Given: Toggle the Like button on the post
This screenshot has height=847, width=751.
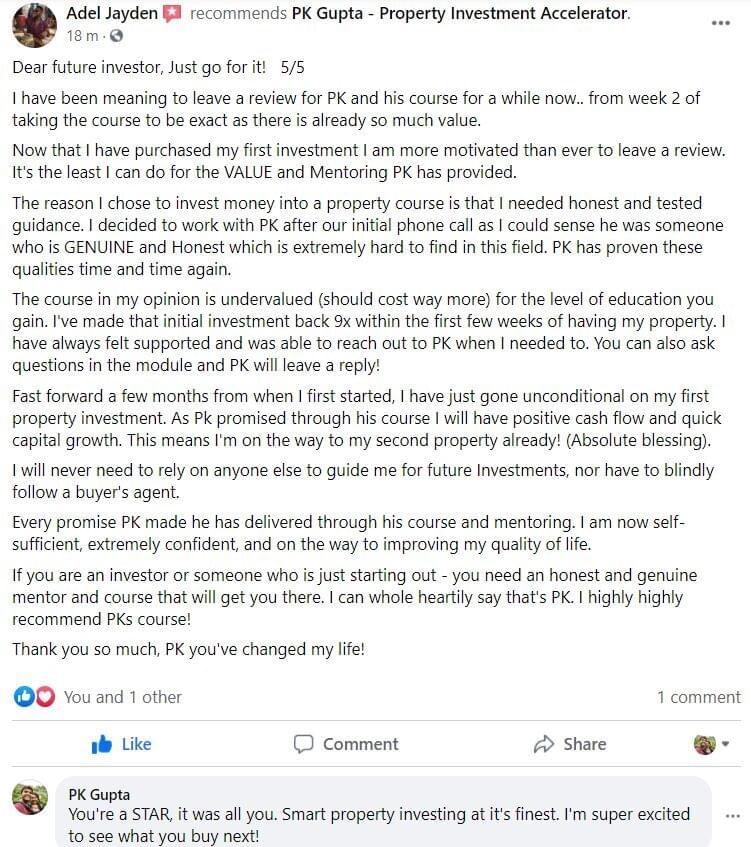Looking at the screenshot, I should [x=121, y=744].
